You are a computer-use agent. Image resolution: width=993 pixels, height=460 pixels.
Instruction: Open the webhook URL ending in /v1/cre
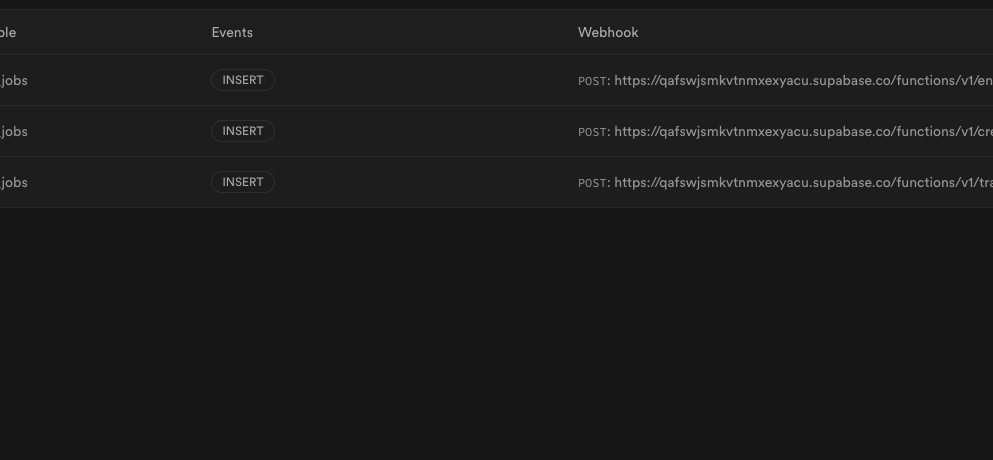pos(803,132)
